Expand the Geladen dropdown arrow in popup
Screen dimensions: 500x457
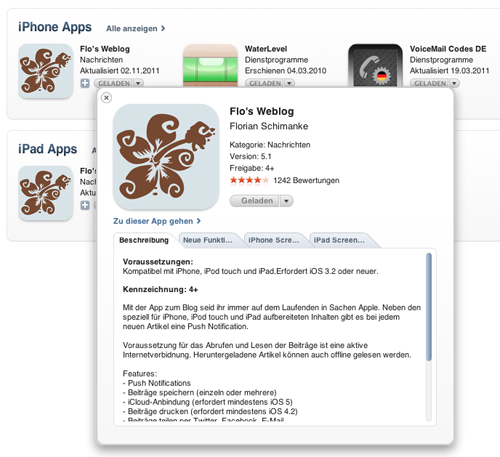click(286, 201)
